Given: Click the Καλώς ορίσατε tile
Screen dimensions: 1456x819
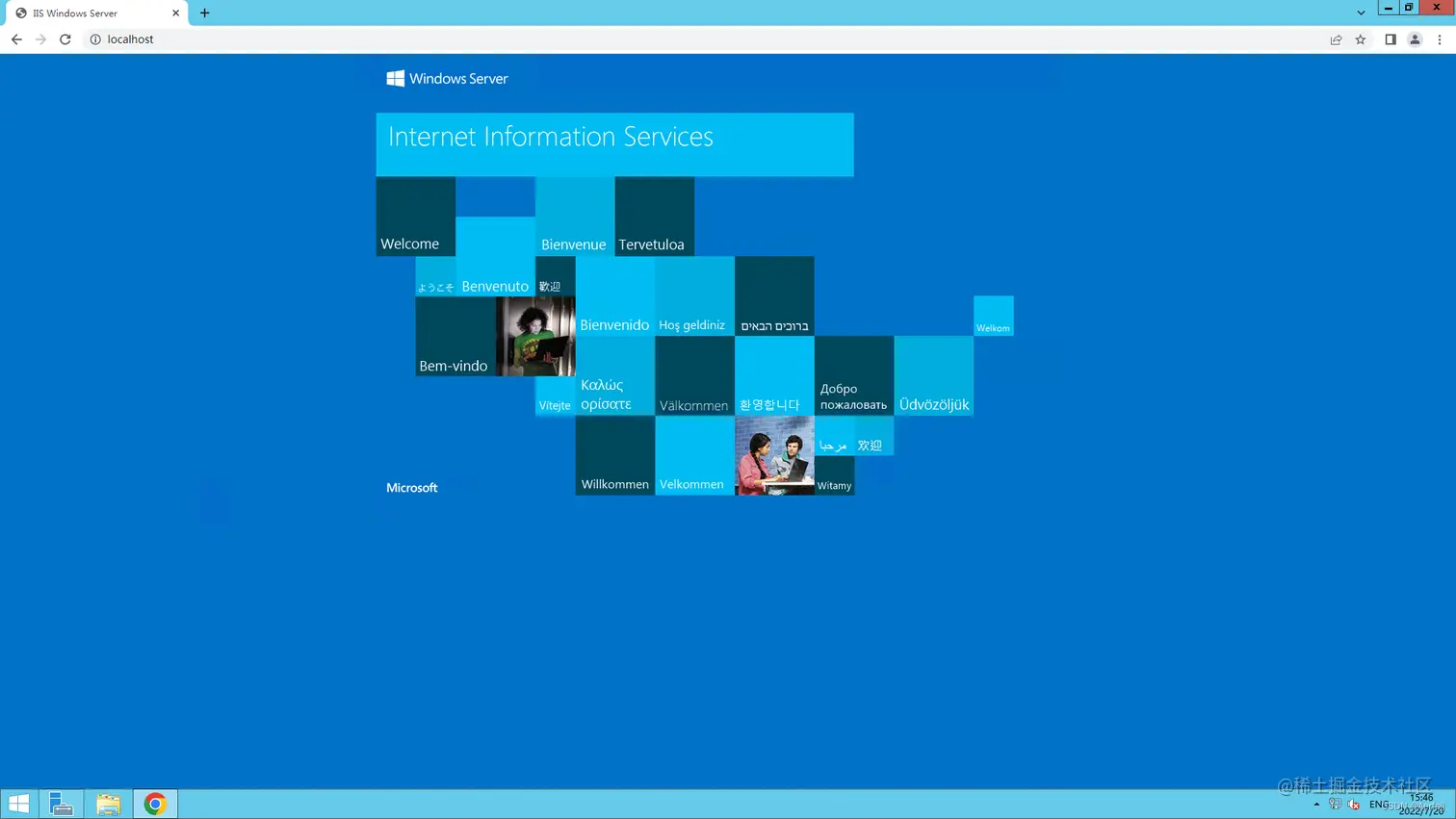Looking at the screenshot, I should pos(614,376).
